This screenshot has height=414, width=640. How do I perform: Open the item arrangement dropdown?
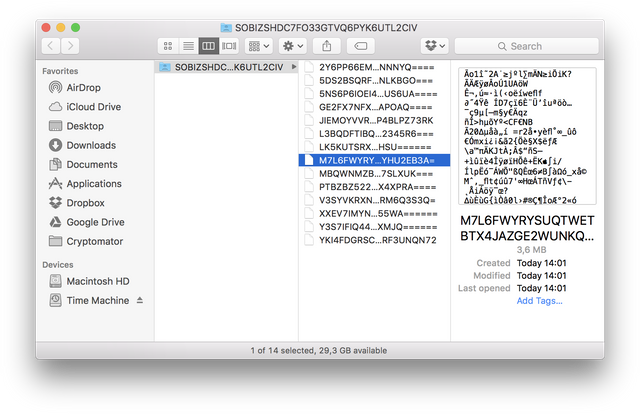click(259, 46)
